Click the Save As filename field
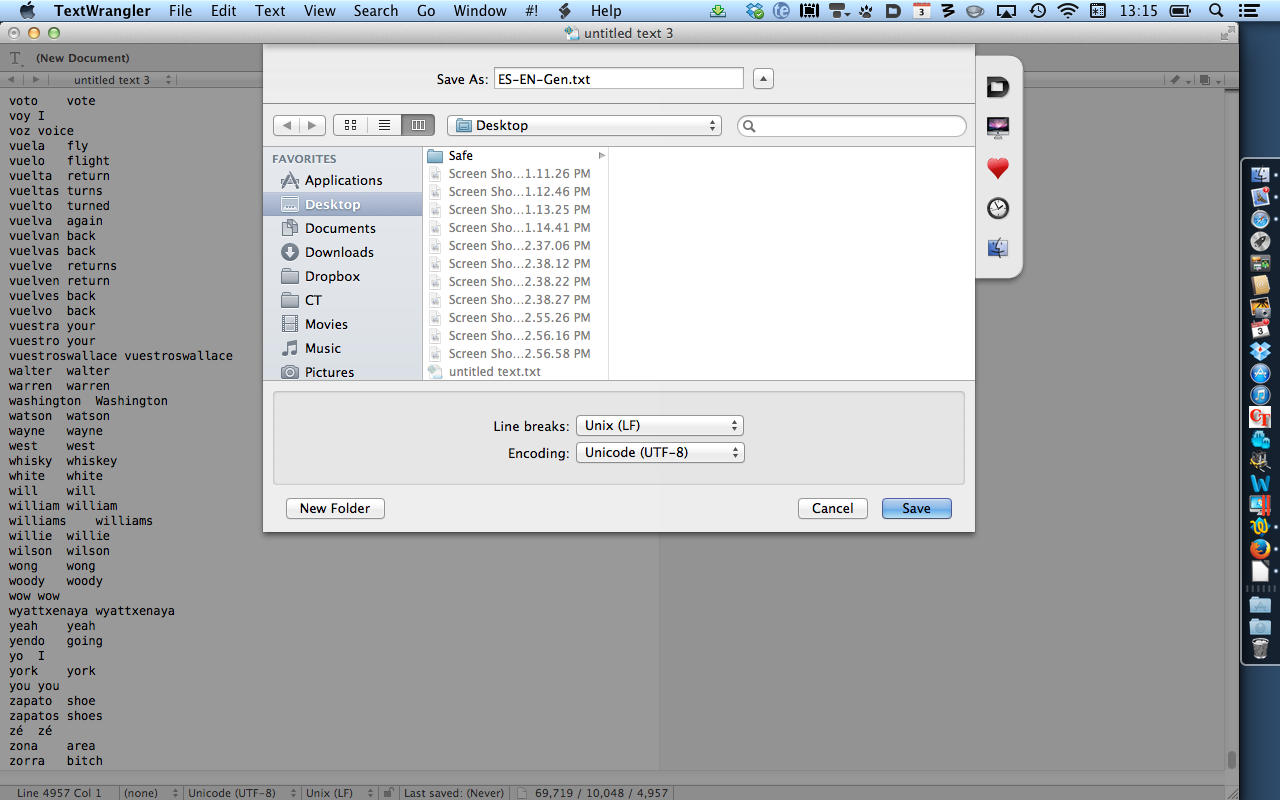Viewport: 1280px width, 800px height. point(618,79)
